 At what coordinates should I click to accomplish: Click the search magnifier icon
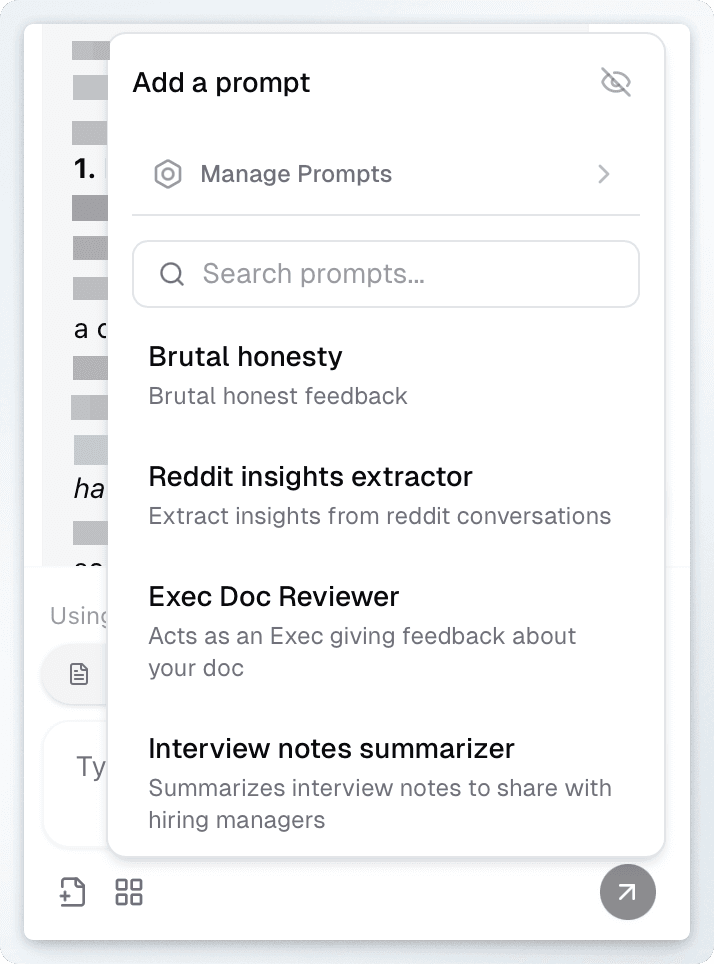172,274
